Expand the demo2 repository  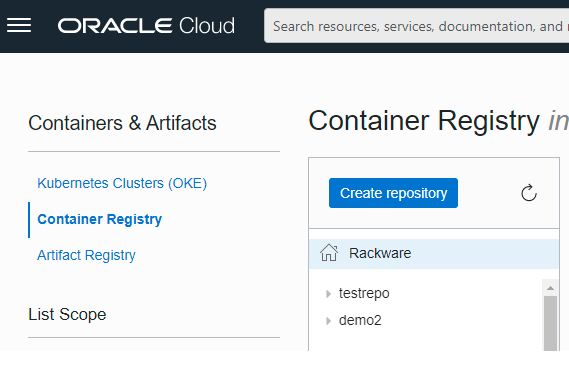328,321
